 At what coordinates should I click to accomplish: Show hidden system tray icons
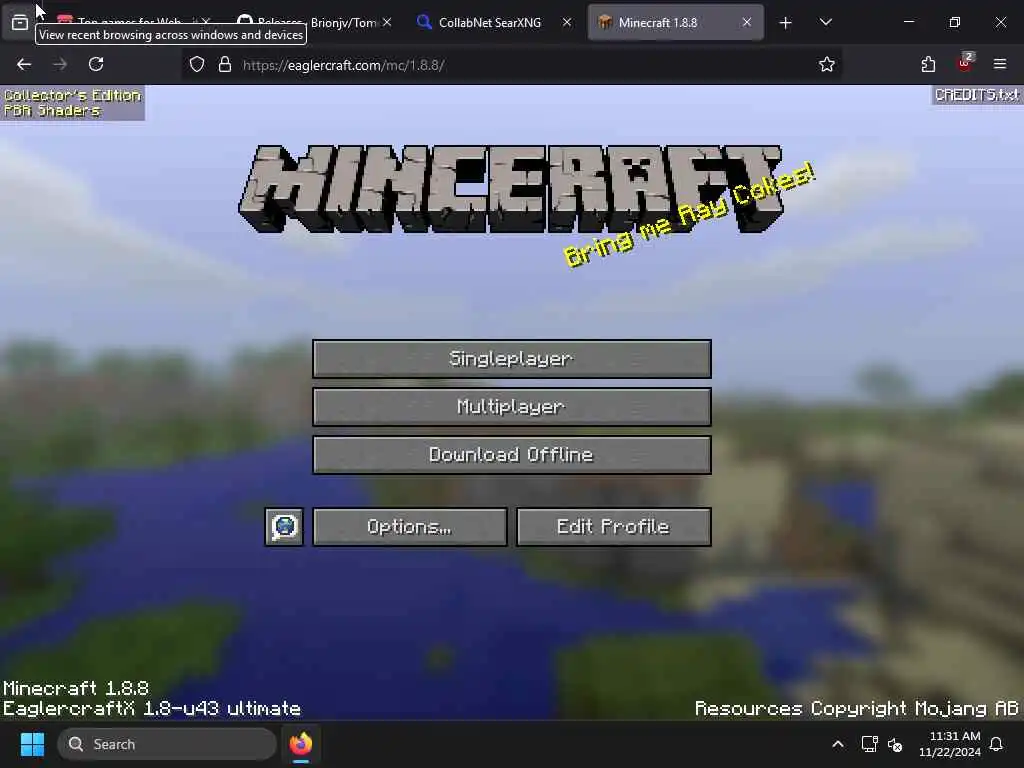coord(838,744)
